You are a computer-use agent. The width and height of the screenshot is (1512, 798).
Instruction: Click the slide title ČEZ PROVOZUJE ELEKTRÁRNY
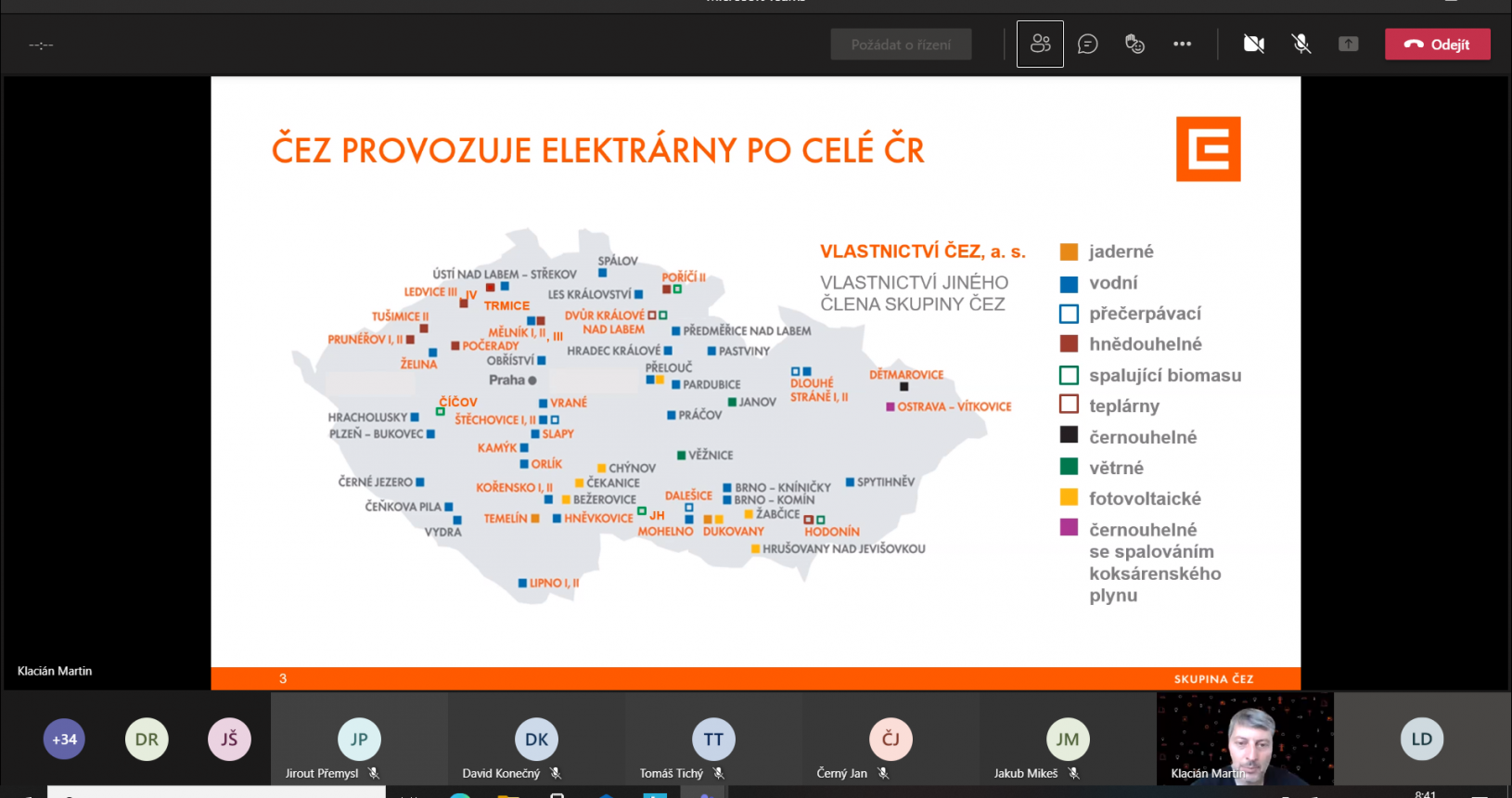[x=597, y=150]
